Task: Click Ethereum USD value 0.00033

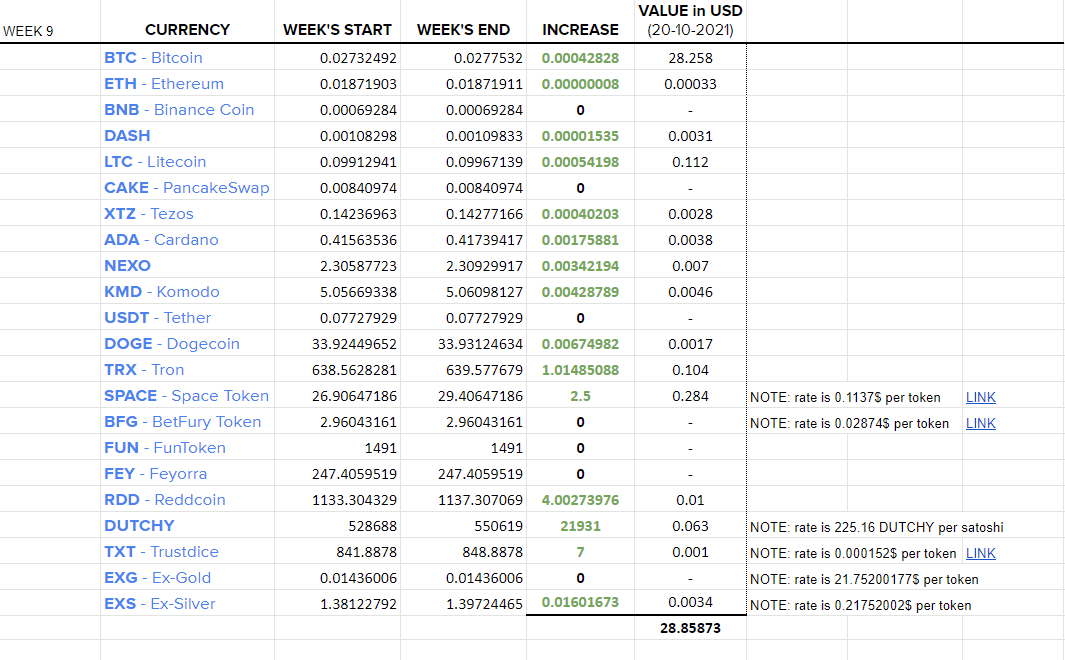Action: (690, 84)
